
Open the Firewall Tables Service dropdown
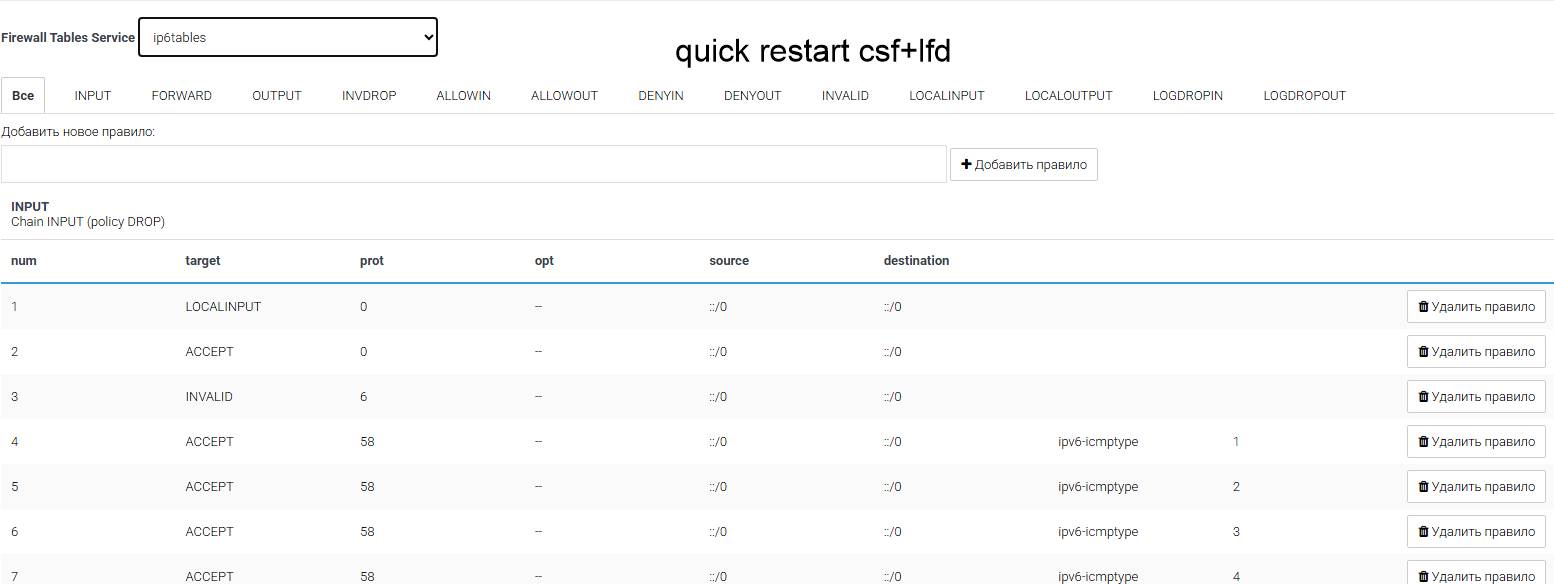pyautogui.click(x=287, y=36)
